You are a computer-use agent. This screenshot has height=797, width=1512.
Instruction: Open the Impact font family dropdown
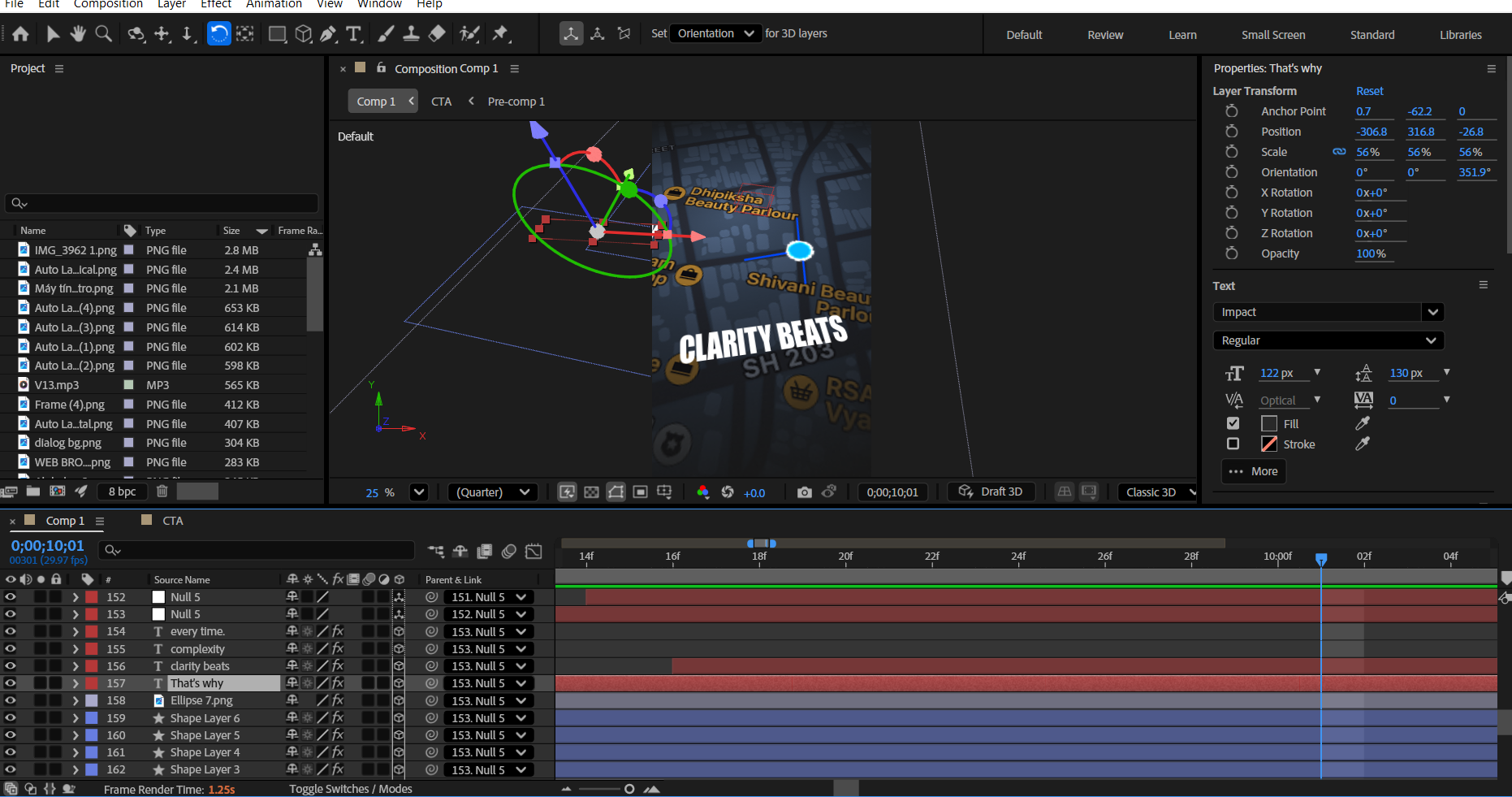(x=1432, y=312)
